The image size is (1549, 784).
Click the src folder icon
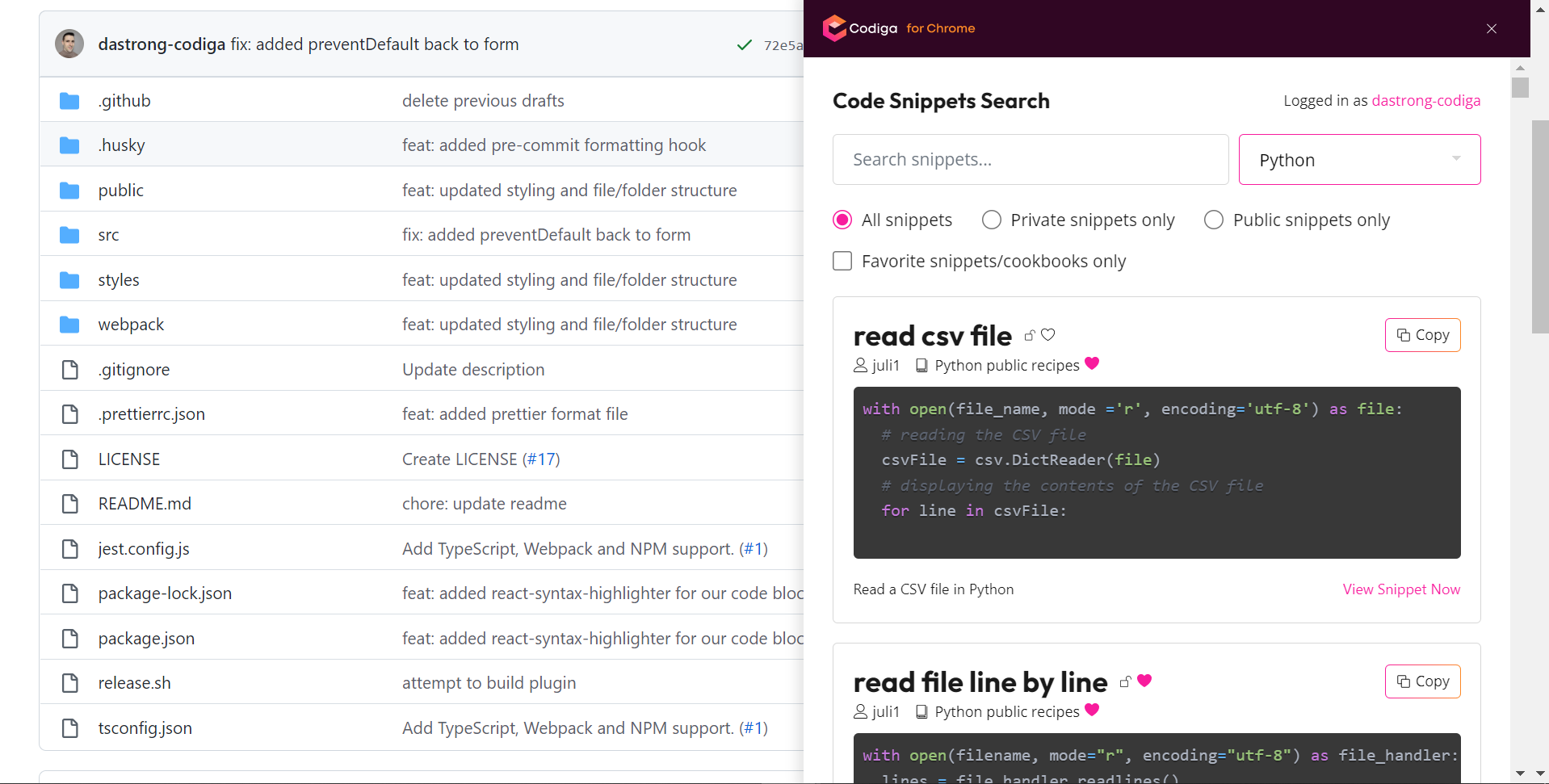pos(69,235)
